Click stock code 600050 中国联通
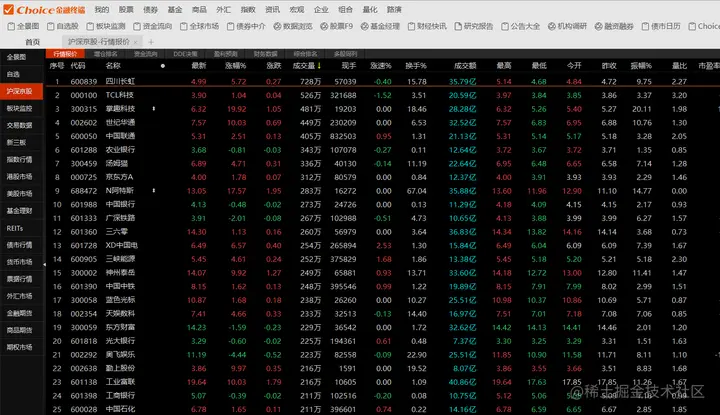Screen dimensions: 720x415 pyautogui.click(x=84, y=136)
